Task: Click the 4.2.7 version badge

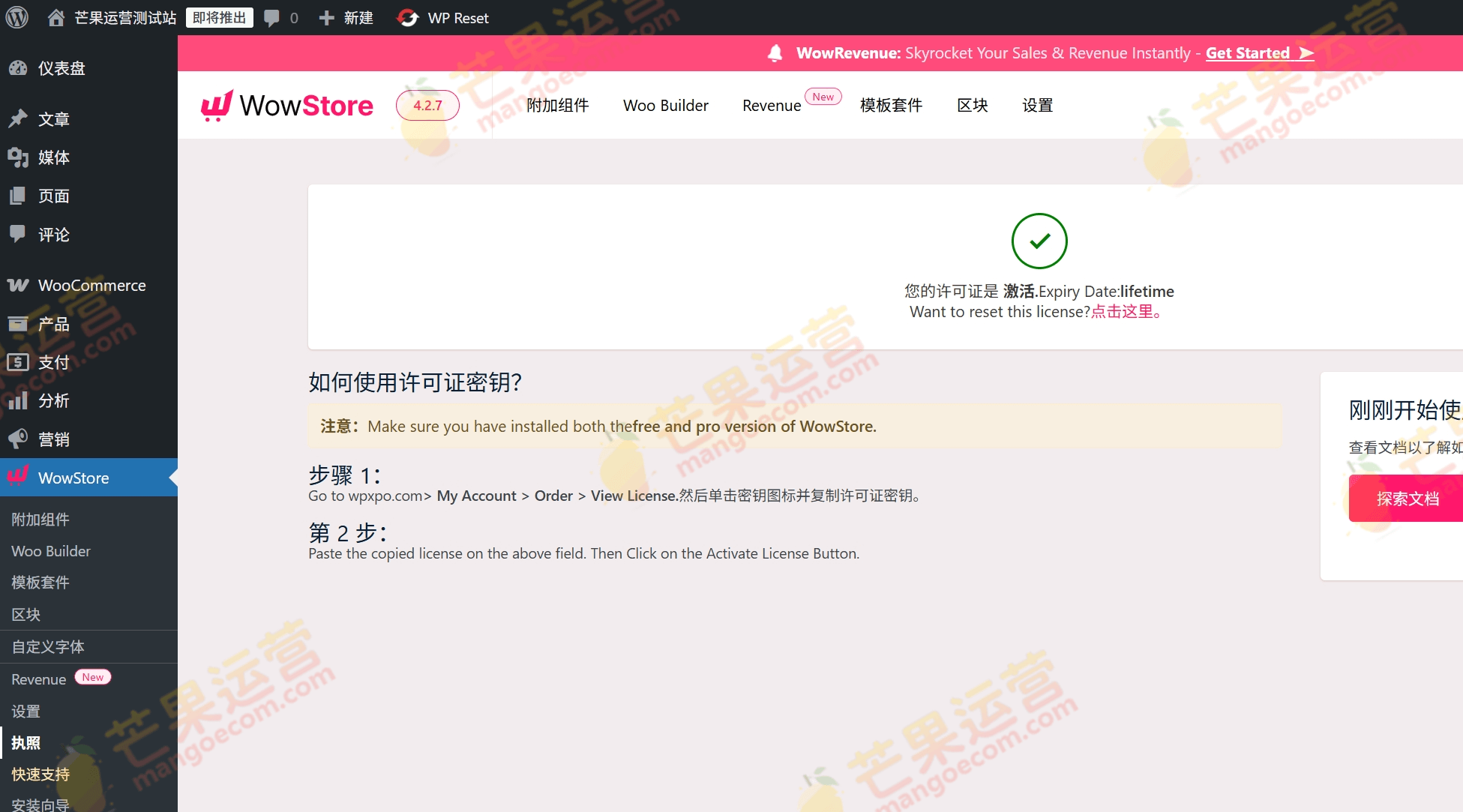Action: tap(427, 106)
